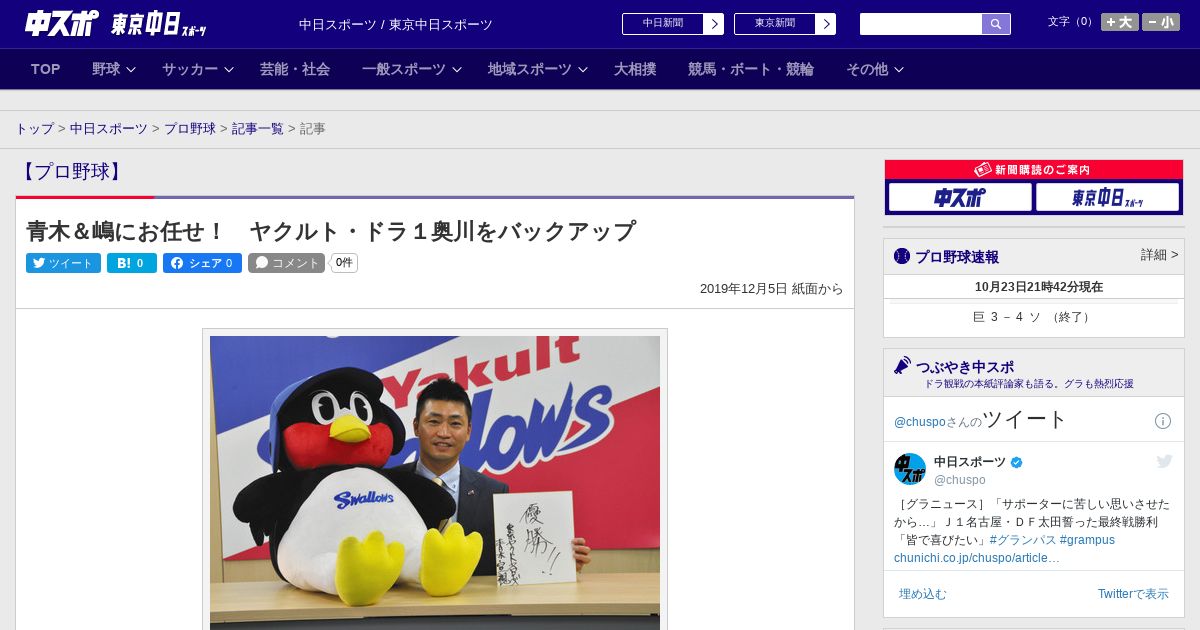Viewport: 1200px width, 630px height.
Task: Click the プロ野球 breadcrumb link
Action: tap(190, 129)
